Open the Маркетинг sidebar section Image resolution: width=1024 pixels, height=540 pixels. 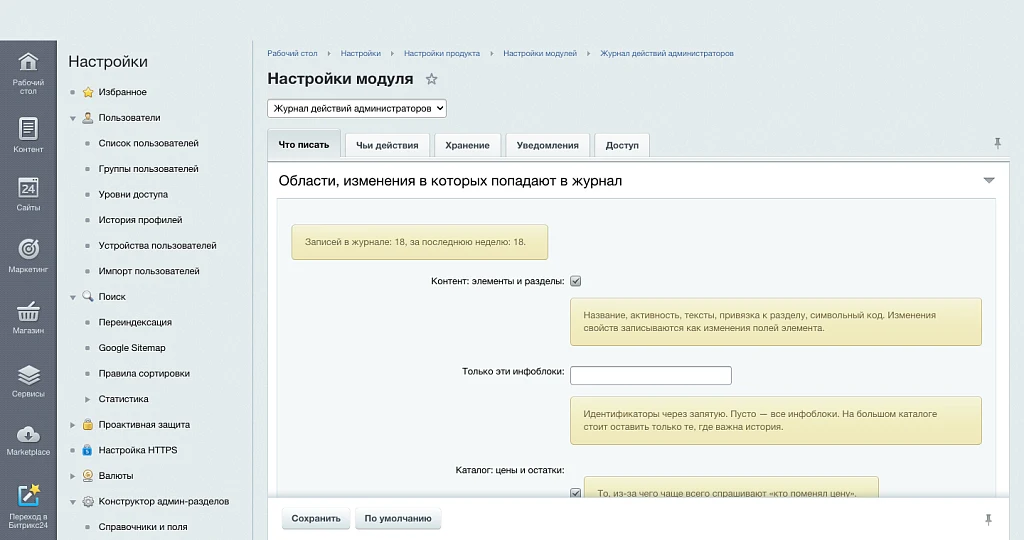pos(28,255)
